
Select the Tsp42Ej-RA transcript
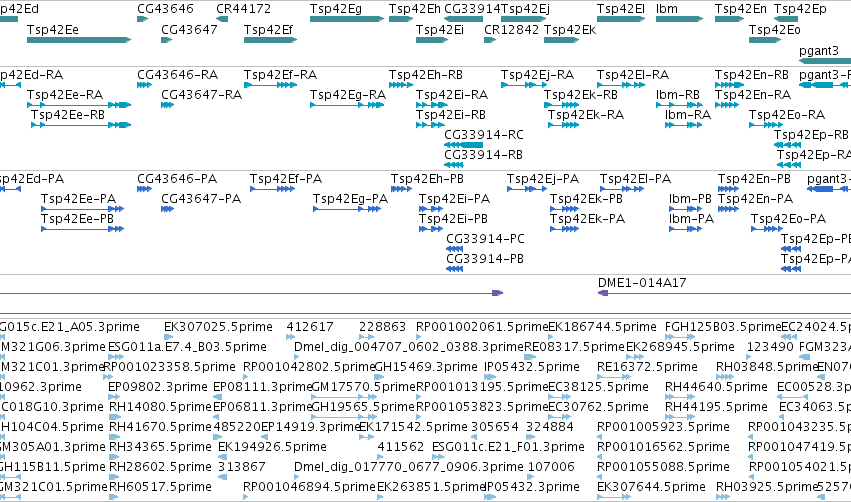(x=524, y=85)
